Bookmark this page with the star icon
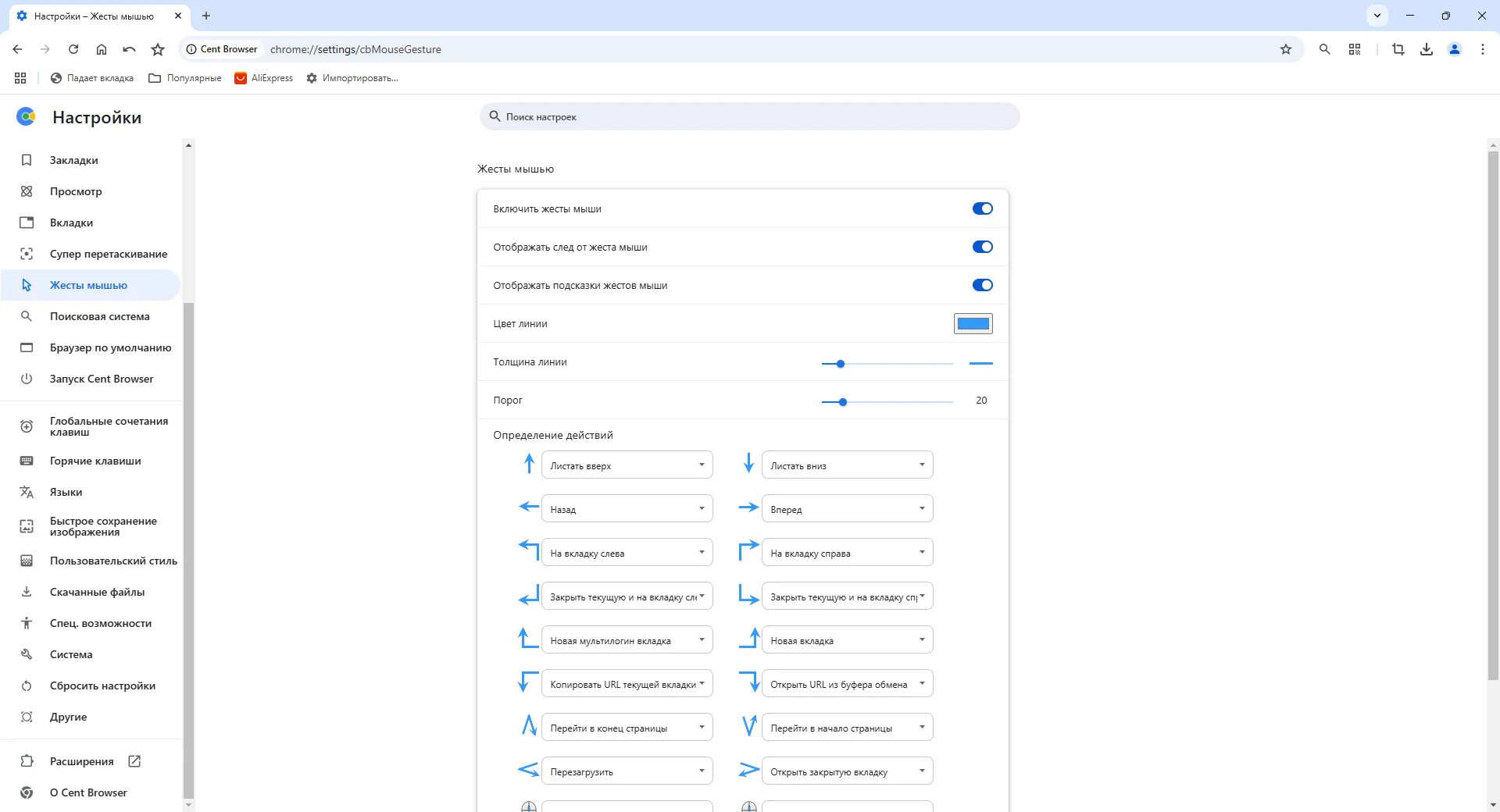Screen dimensions: 1500x812 [x=1286, y=49]
